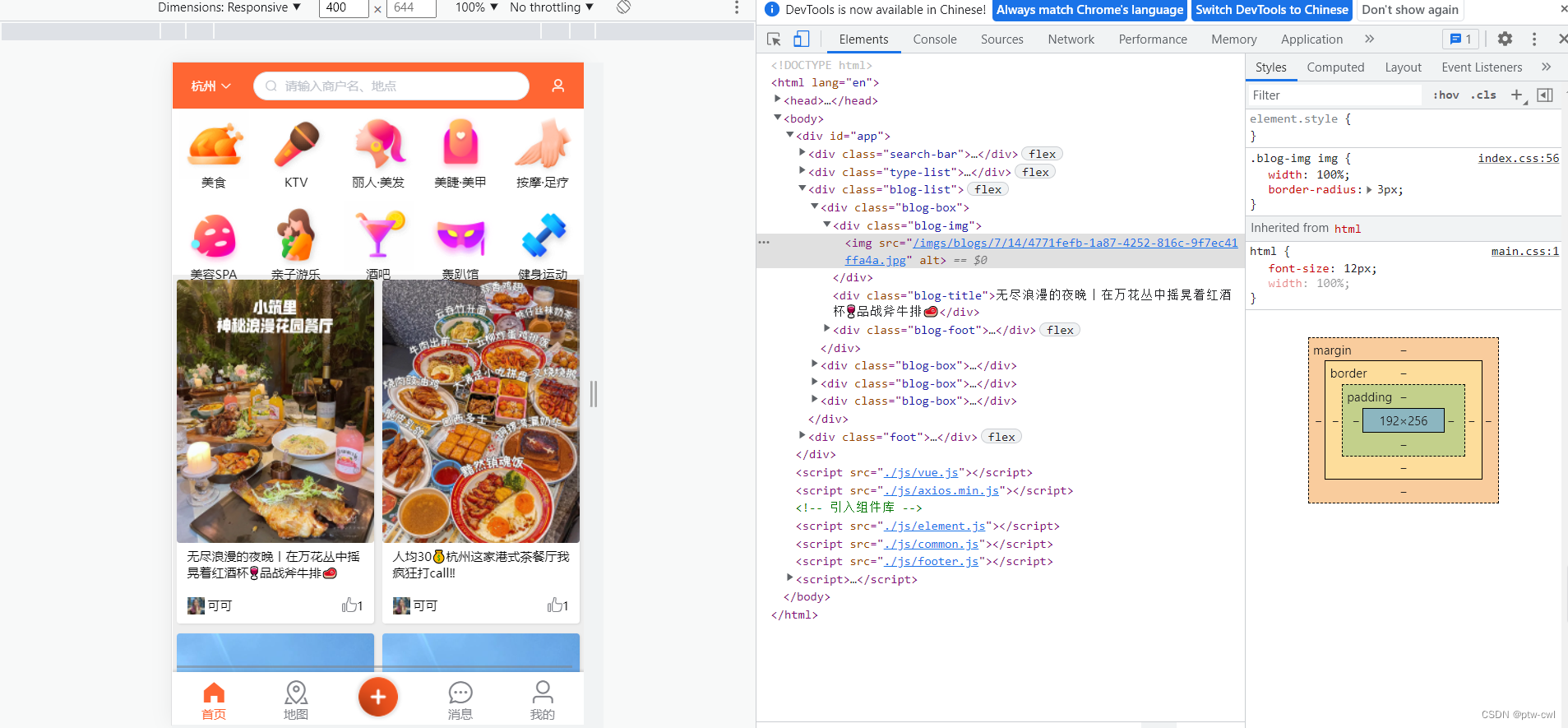The image size is (1568, 728).
Task: Open the Layout sidebar tab
Action: click(1403, 67)
